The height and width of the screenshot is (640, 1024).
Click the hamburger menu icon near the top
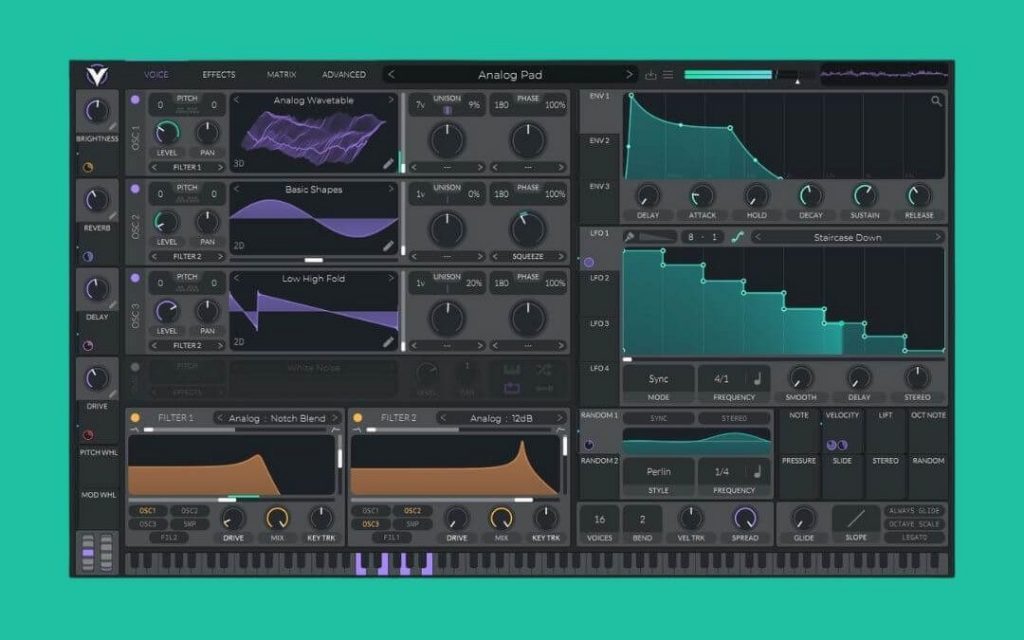667,73
